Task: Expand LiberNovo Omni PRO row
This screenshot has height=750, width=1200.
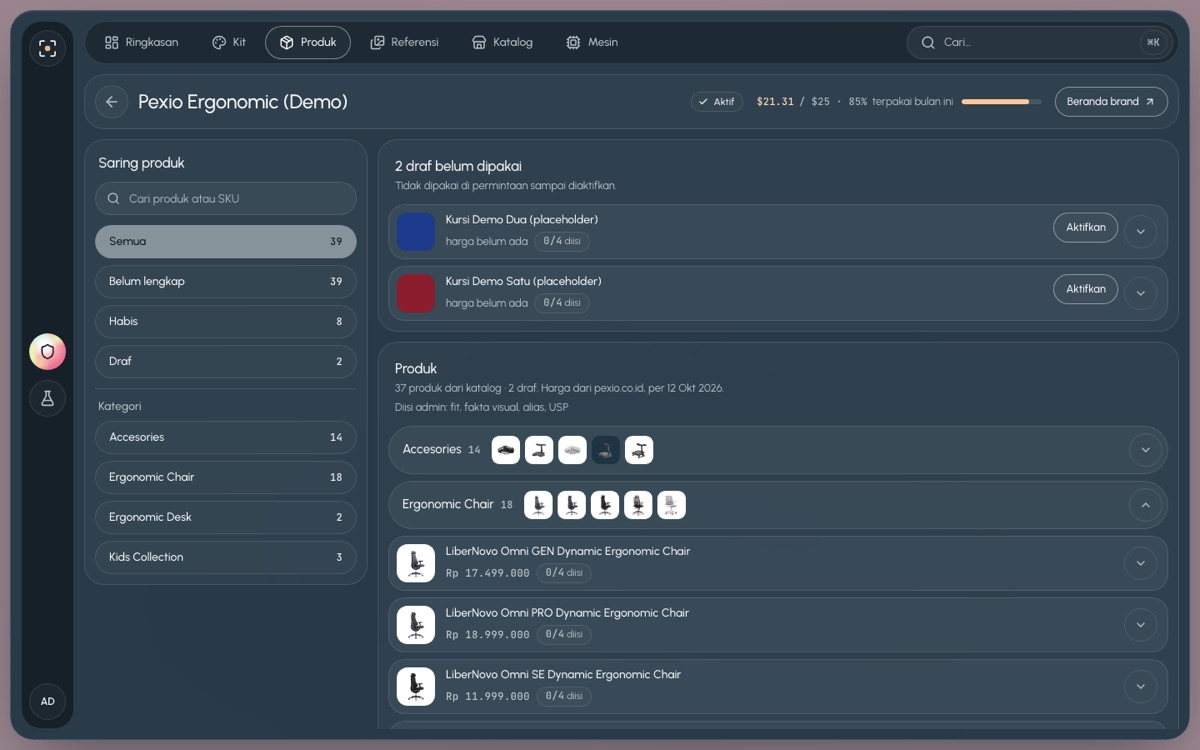Action: click(1140, 625)
